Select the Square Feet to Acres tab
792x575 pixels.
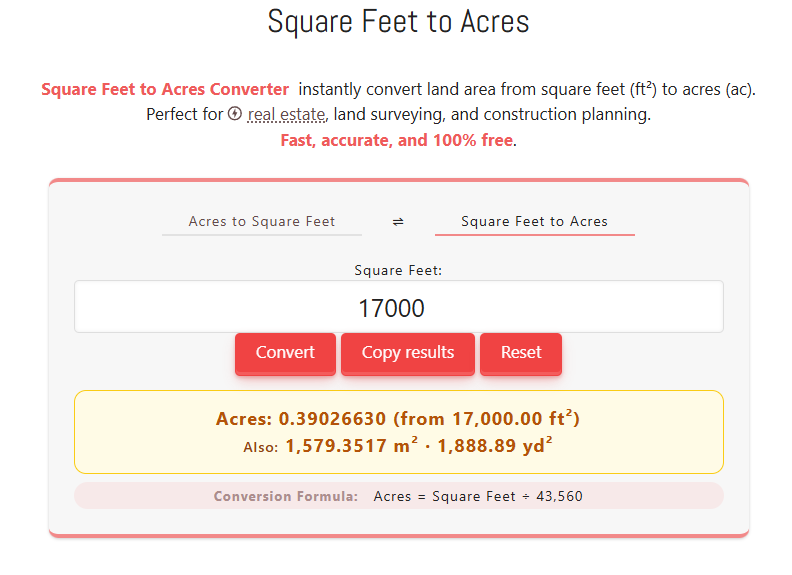(534, 221)
